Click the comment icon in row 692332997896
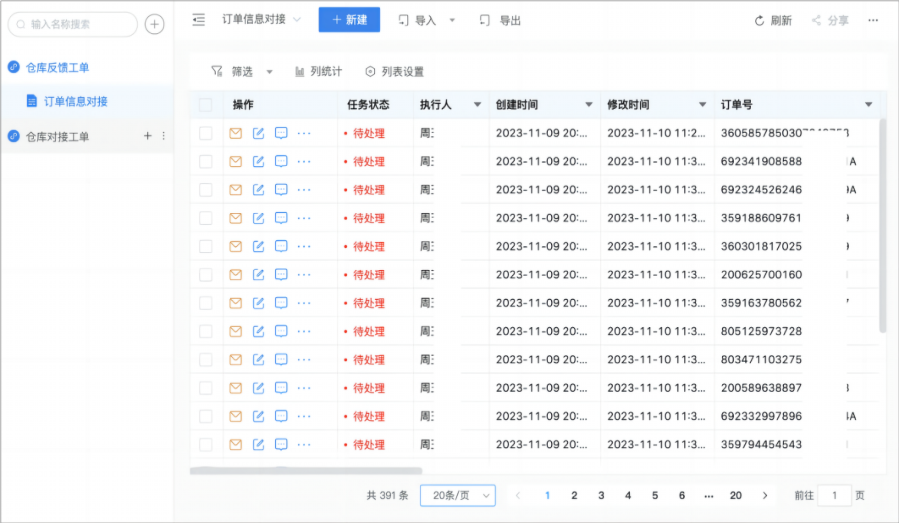 (281, 416)
